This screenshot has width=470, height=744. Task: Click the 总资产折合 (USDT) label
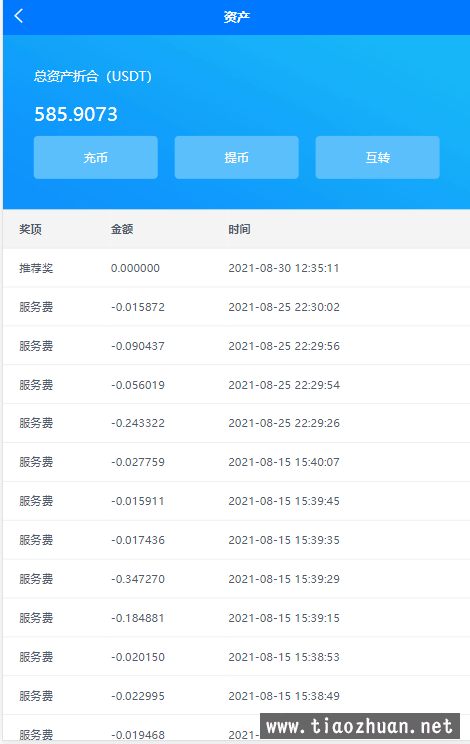[x=93, y=76]
